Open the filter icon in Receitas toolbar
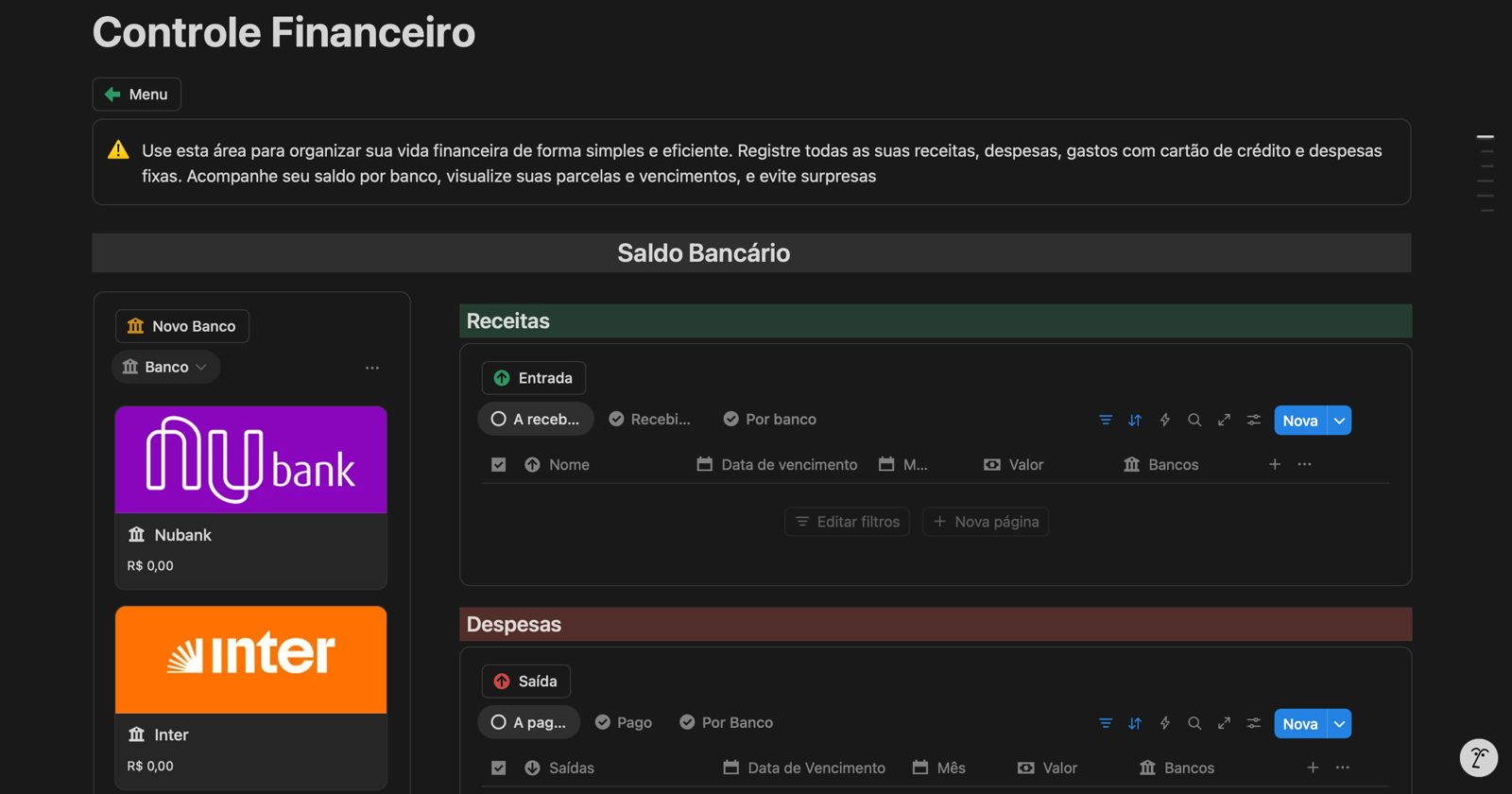The height and width of the screenshot is (794, 1512). 1106,420
